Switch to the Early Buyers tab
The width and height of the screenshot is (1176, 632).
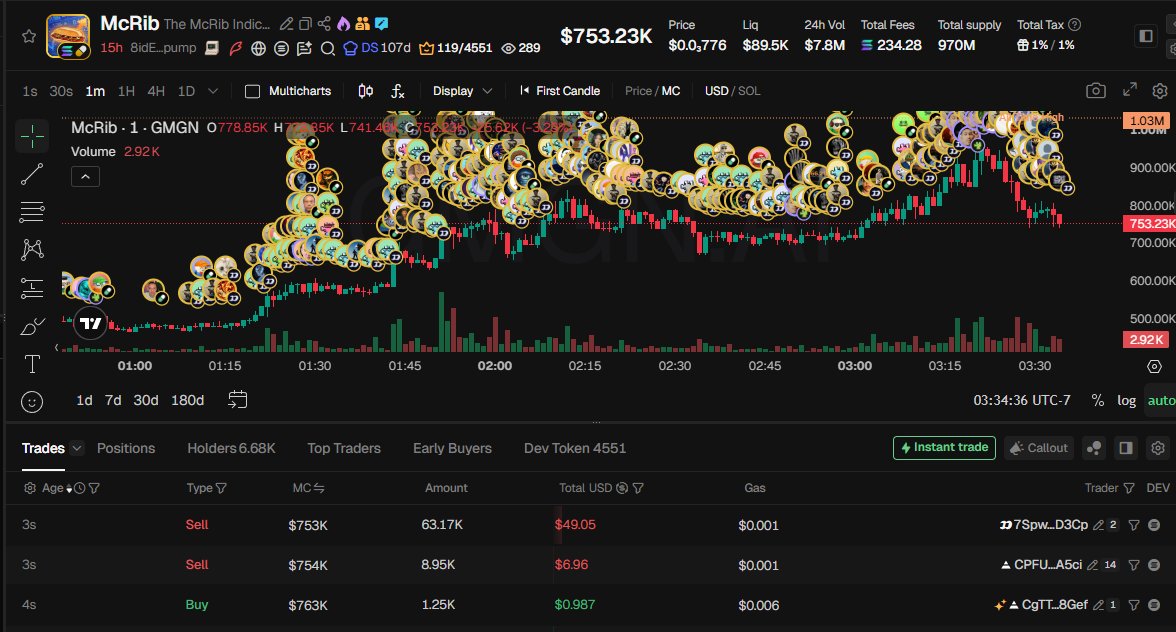click(x=452, y=448)
